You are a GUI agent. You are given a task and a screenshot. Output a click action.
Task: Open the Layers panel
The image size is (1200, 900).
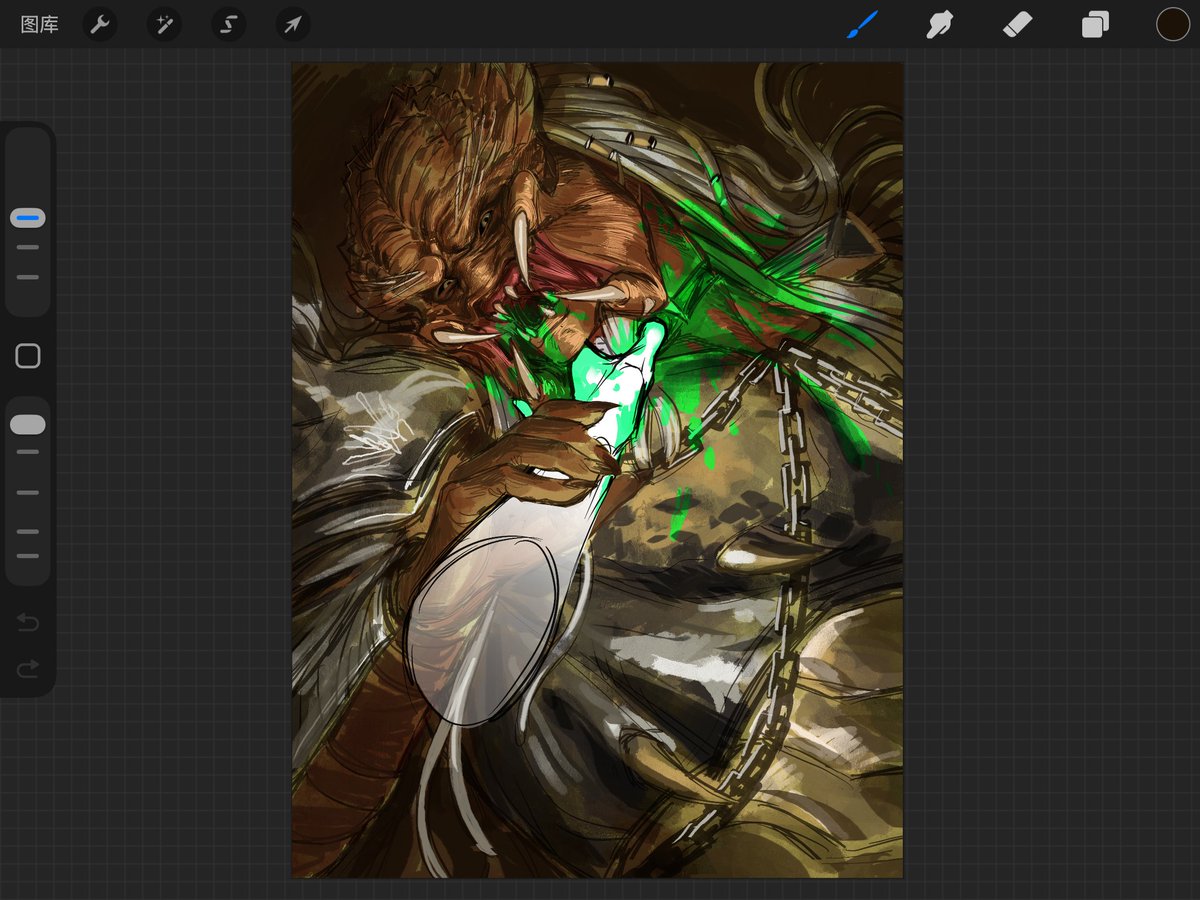1095,24
